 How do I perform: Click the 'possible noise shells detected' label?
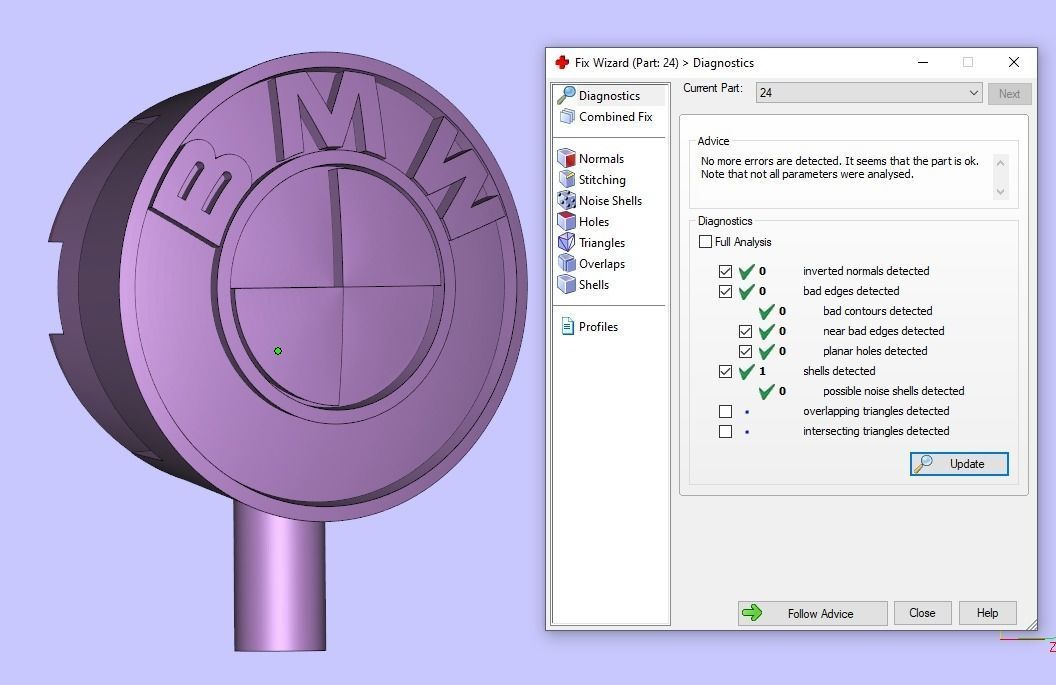coord(893,391)
